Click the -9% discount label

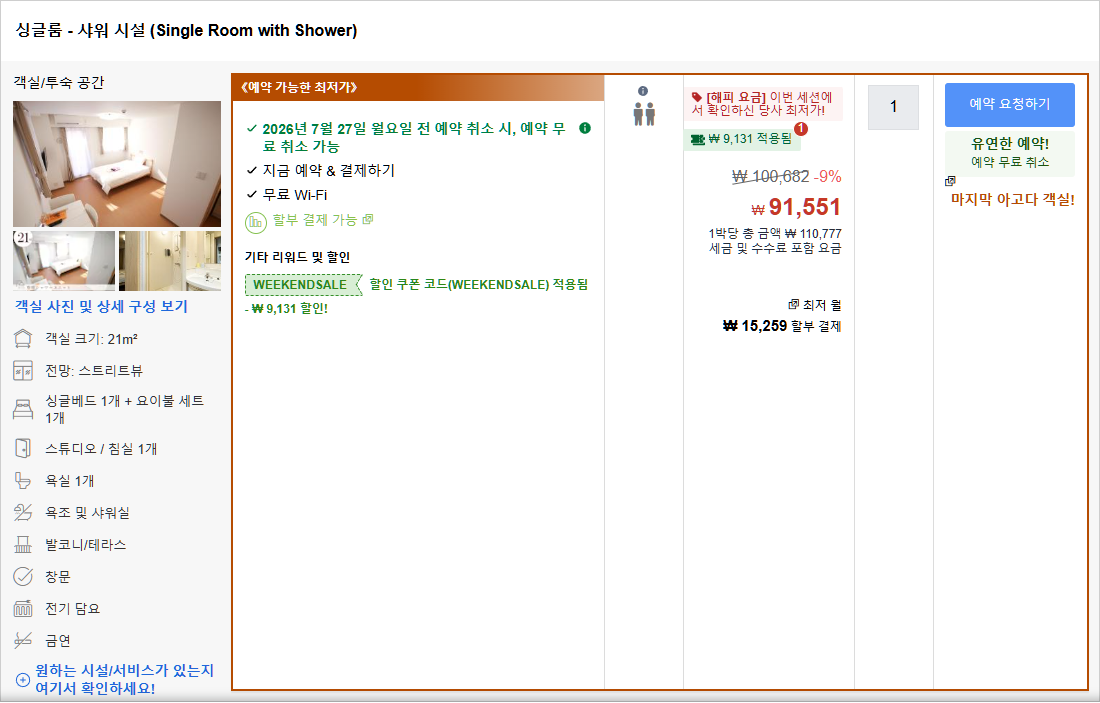(x=827, y=176)
